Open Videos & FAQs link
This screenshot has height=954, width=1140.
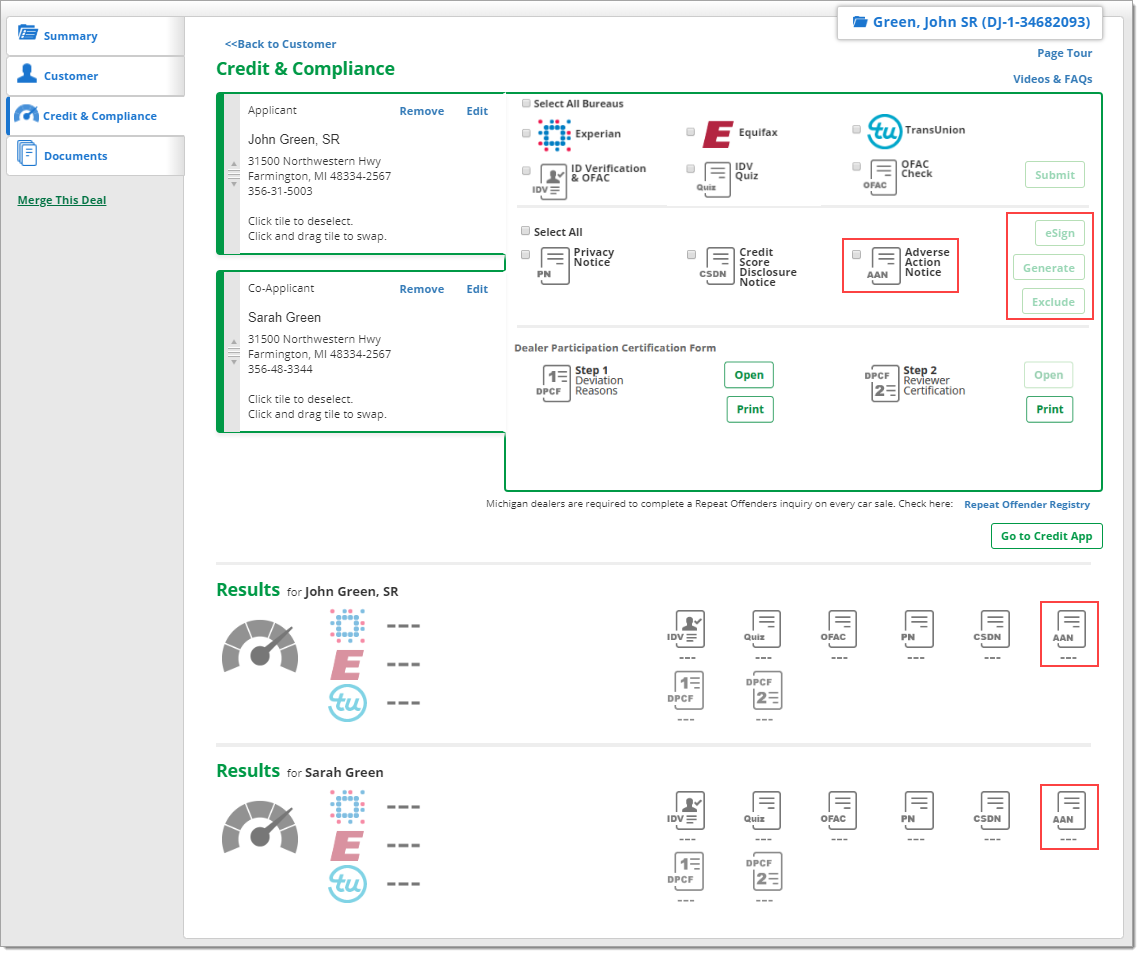[x=1052, y=79]
